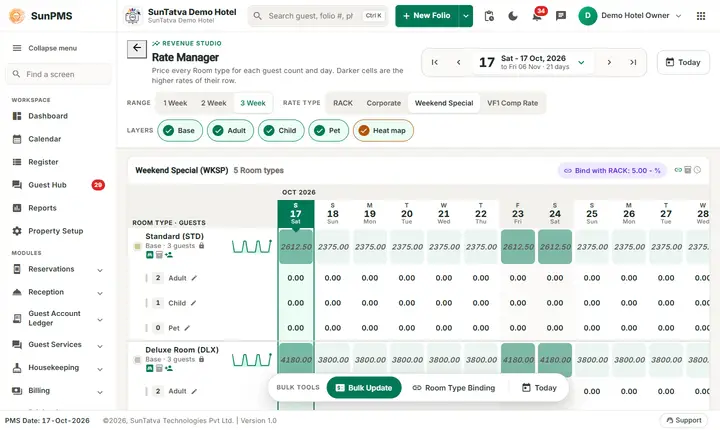The height and width of the screenshot is (430, 720).
Task: Open the chat messages icon
Action: (x=561, y=16)
